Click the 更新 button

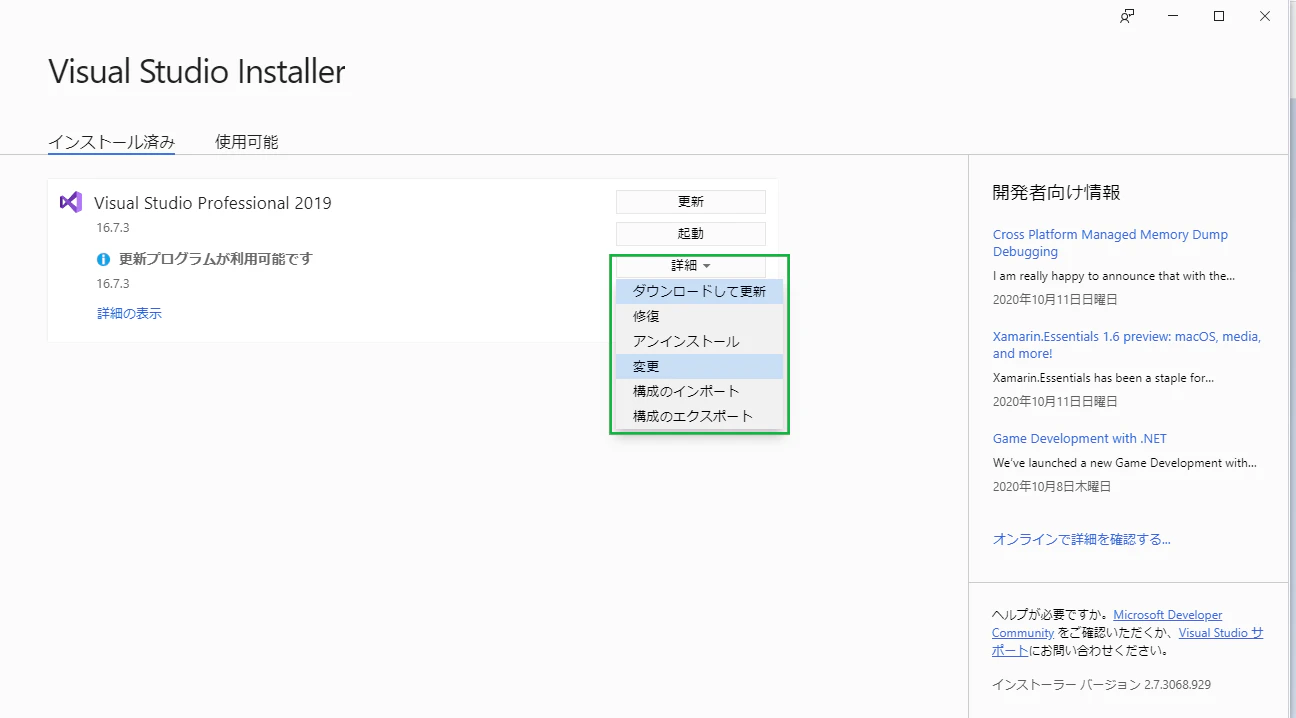pyautogui.click(x=691, y=202)
